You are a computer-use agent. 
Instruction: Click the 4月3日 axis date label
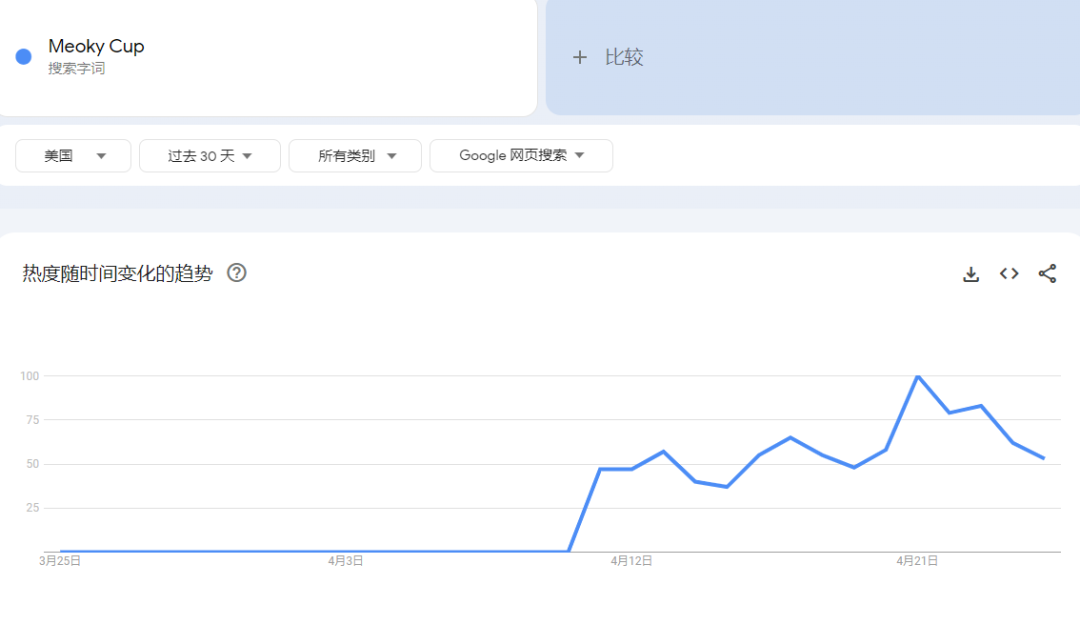[346, 562]
